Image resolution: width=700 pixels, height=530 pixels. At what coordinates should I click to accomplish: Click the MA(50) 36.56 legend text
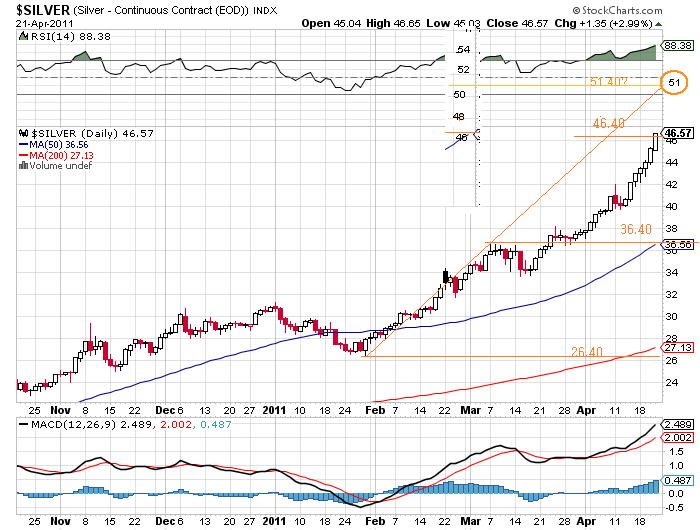click(x=59, y=145)
